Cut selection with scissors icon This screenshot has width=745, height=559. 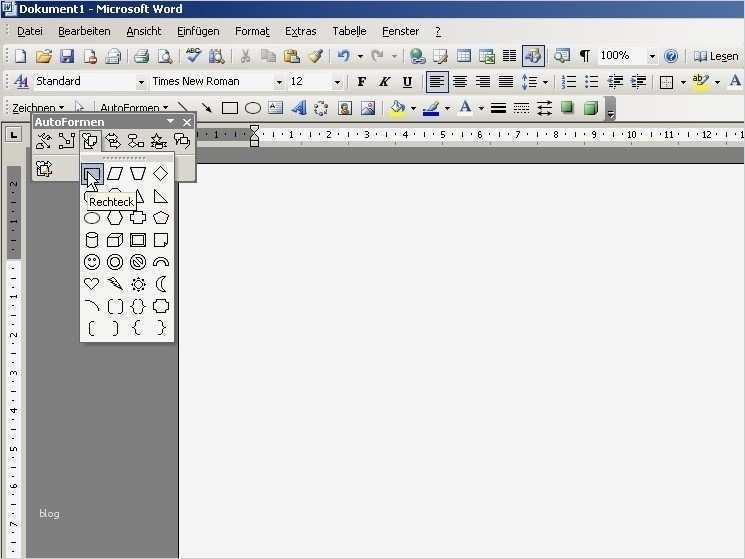[x=245, y=56]
